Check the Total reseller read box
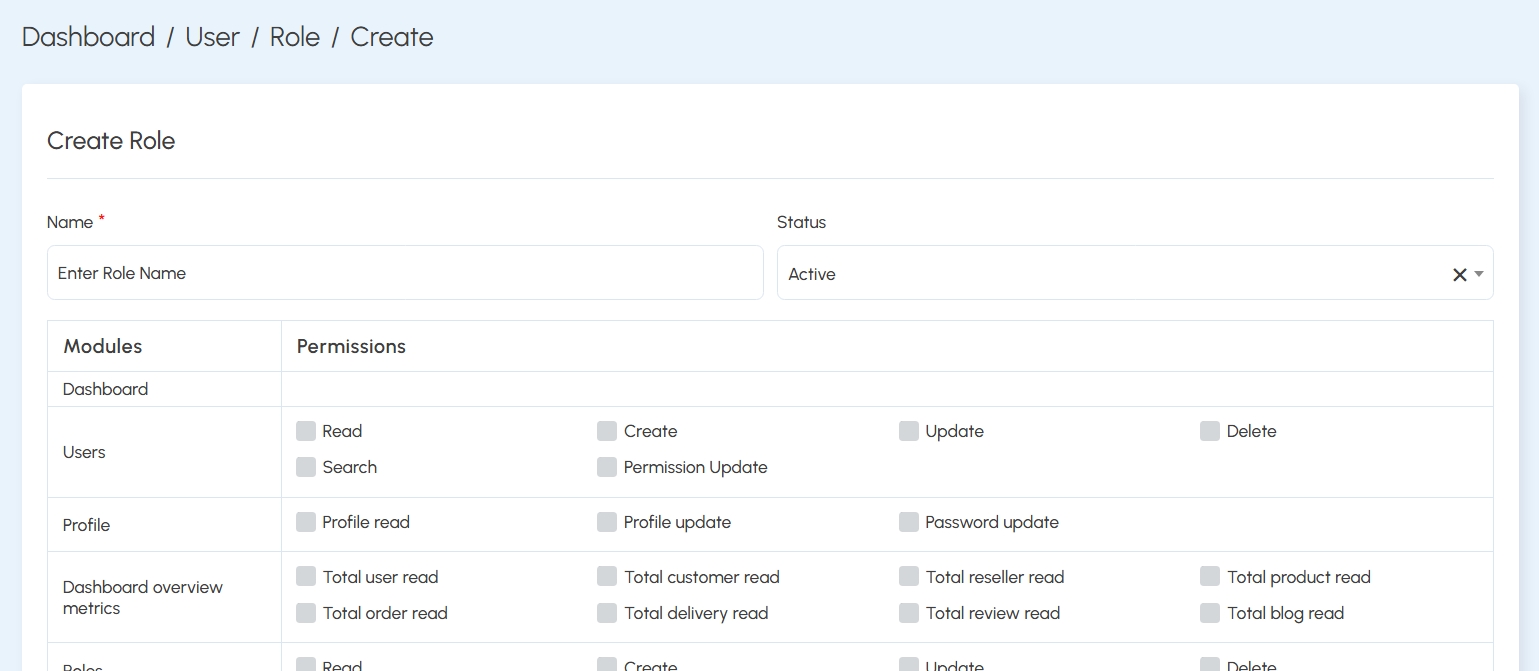Screen dimensions: 1539x671 (x=909, y=577)
